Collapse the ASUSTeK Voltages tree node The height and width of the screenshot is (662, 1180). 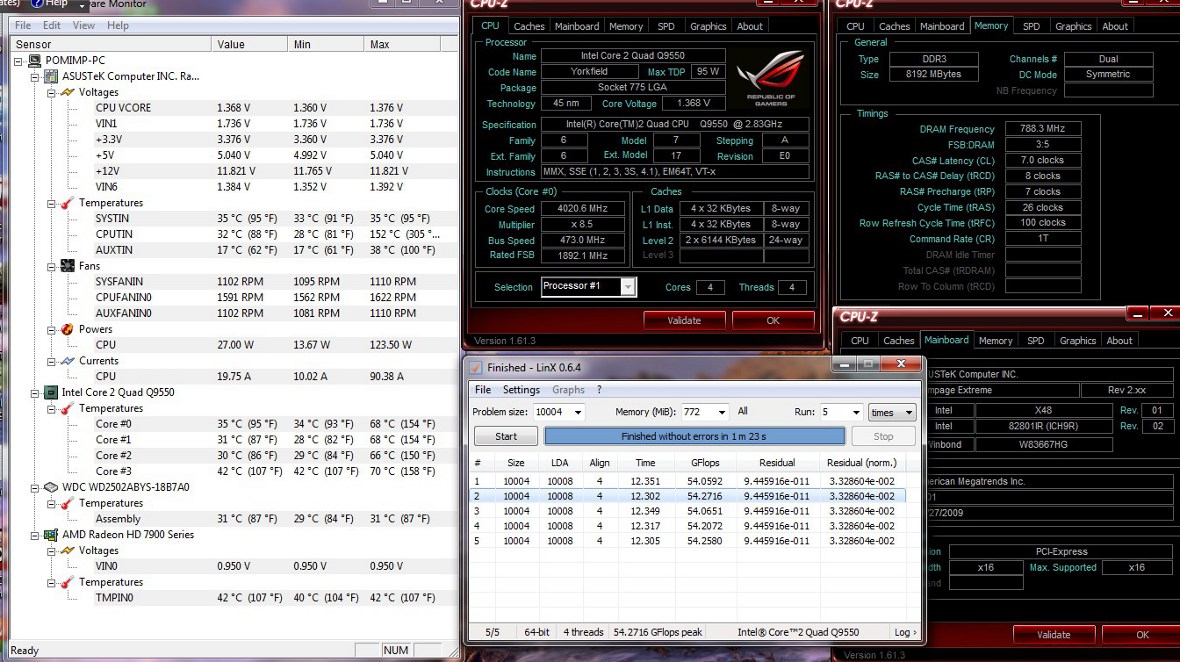coord(52,92)
